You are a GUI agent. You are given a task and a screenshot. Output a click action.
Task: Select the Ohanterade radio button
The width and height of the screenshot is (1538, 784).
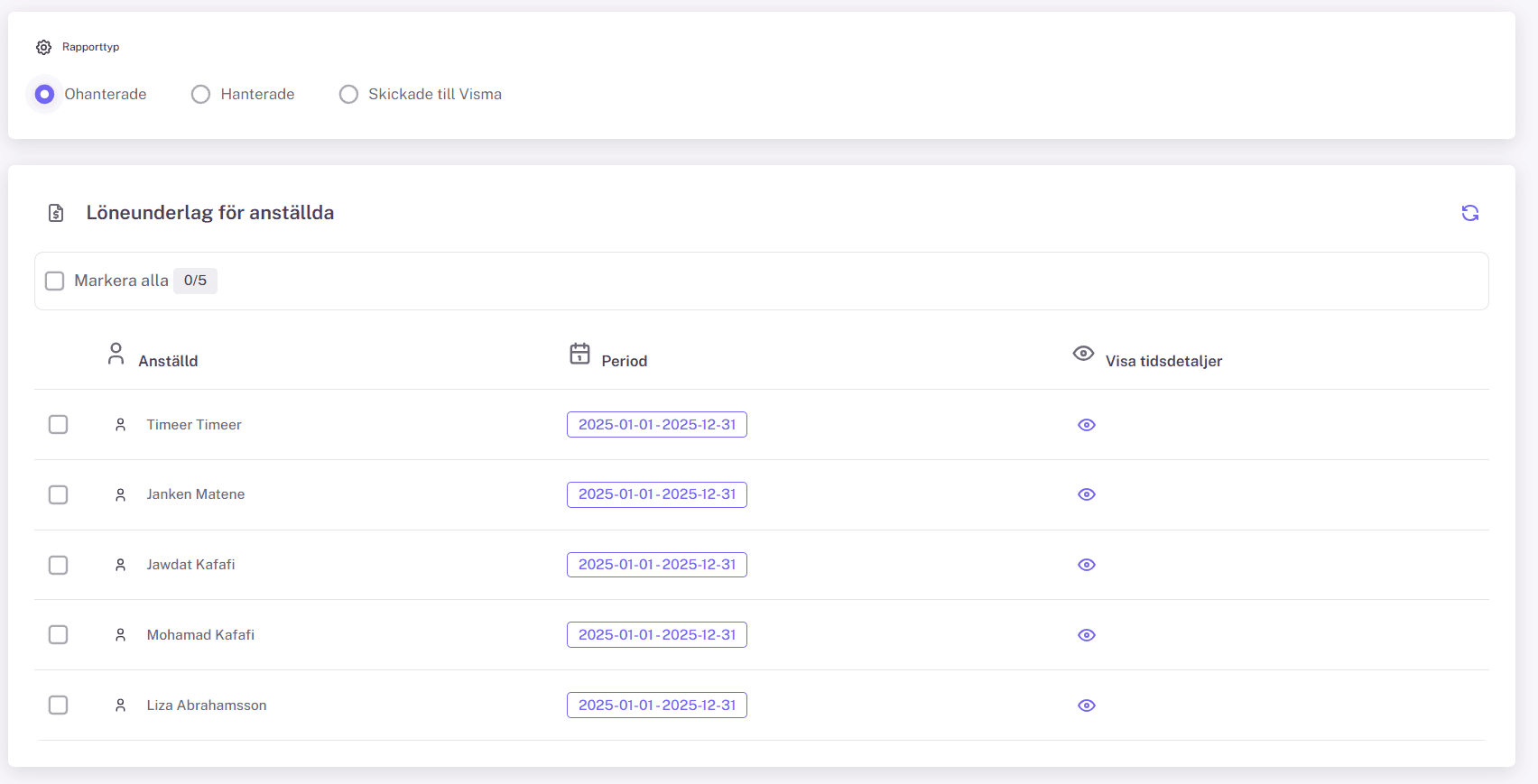point(44,94)
